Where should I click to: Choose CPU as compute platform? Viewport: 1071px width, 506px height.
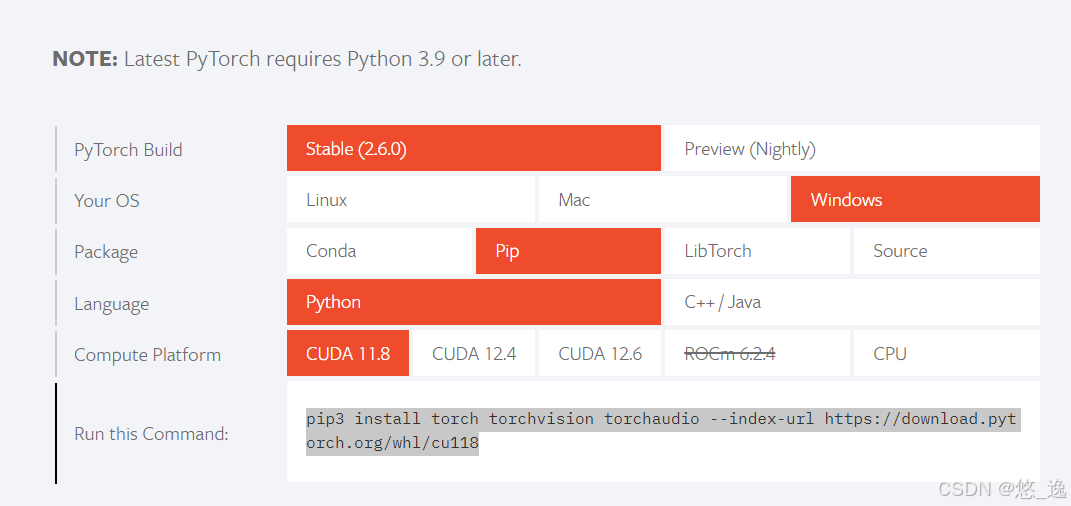coord(947,353)
